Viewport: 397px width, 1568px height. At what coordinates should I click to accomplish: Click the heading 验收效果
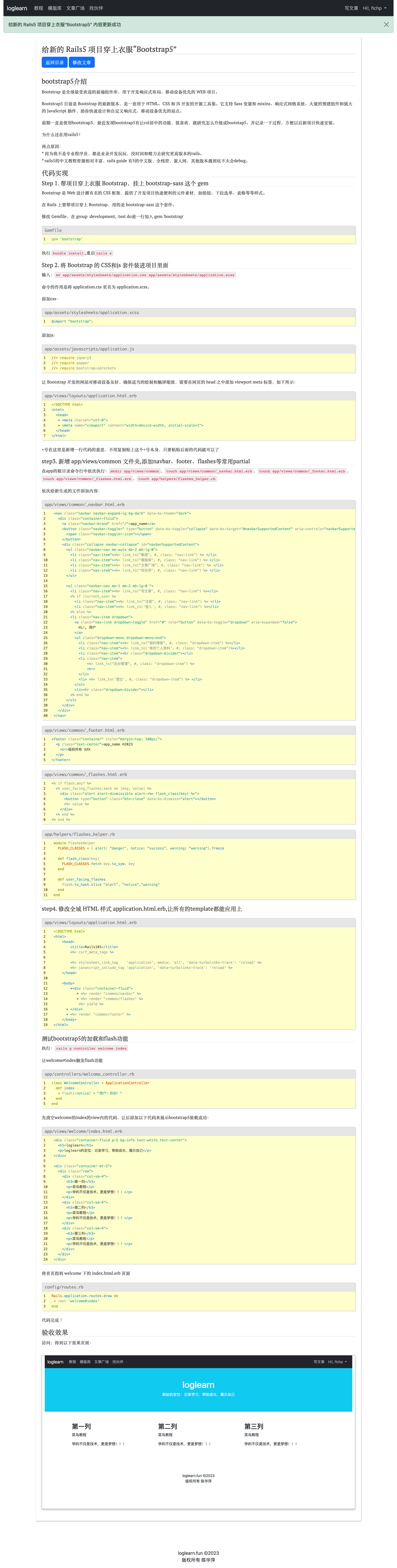(x=55, y=1333)
